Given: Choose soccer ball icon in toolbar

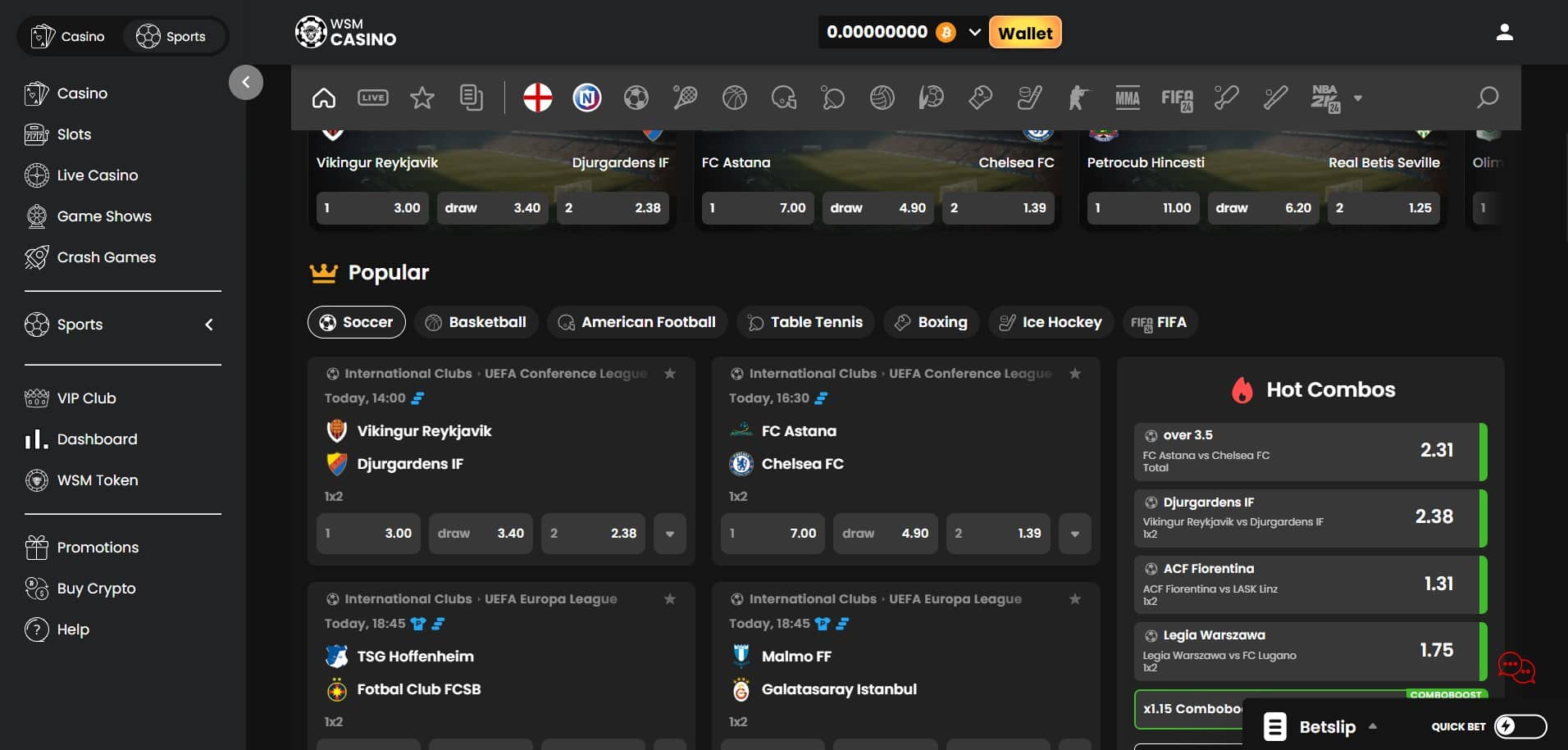Looking at the screenshot, I should [636, 98].
